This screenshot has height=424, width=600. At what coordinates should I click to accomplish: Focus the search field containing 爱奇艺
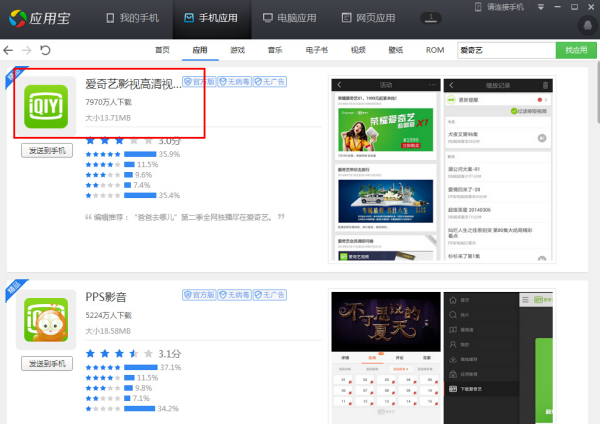[506, 50]
